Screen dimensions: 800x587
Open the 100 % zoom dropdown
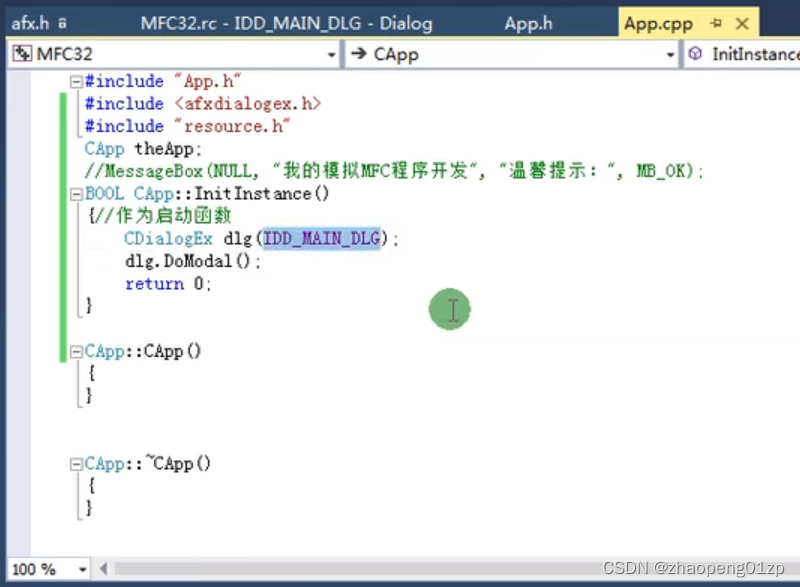point(82,569)
